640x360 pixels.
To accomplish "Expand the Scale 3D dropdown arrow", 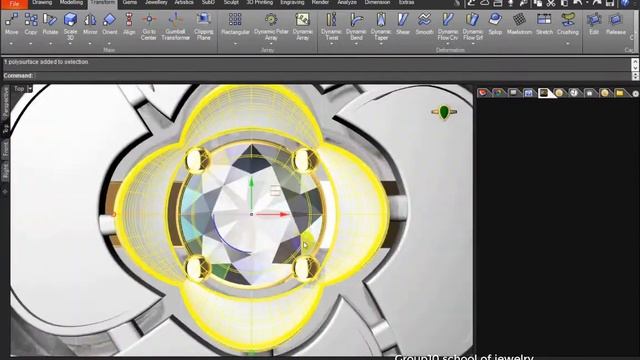I will tap(70, 44).
